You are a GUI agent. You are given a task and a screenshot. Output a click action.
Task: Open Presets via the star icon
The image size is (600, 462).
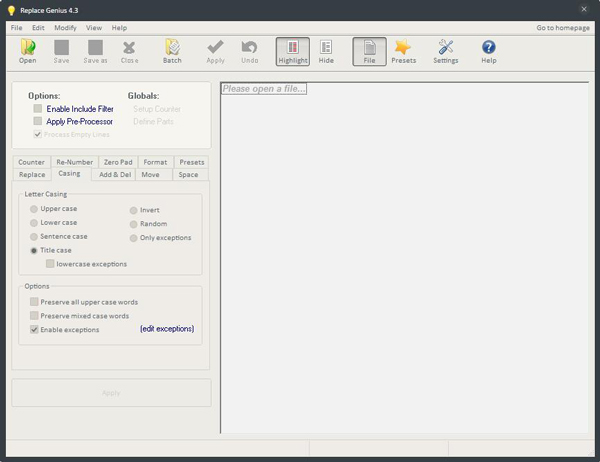(x=403, y=51)
